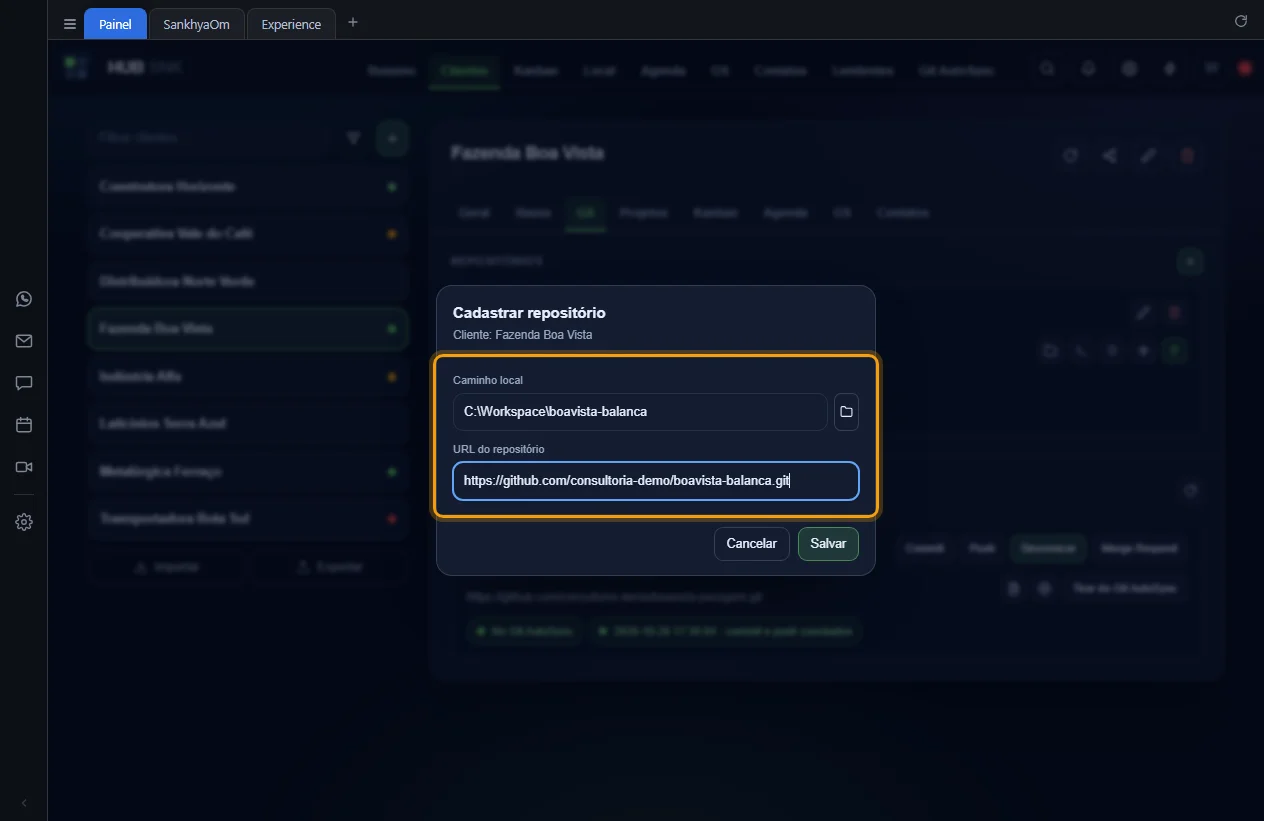Click the 'Cliente: Fazenda Boa Vista' subtitle
This screenshot has width=1264, height=821.
522,335
